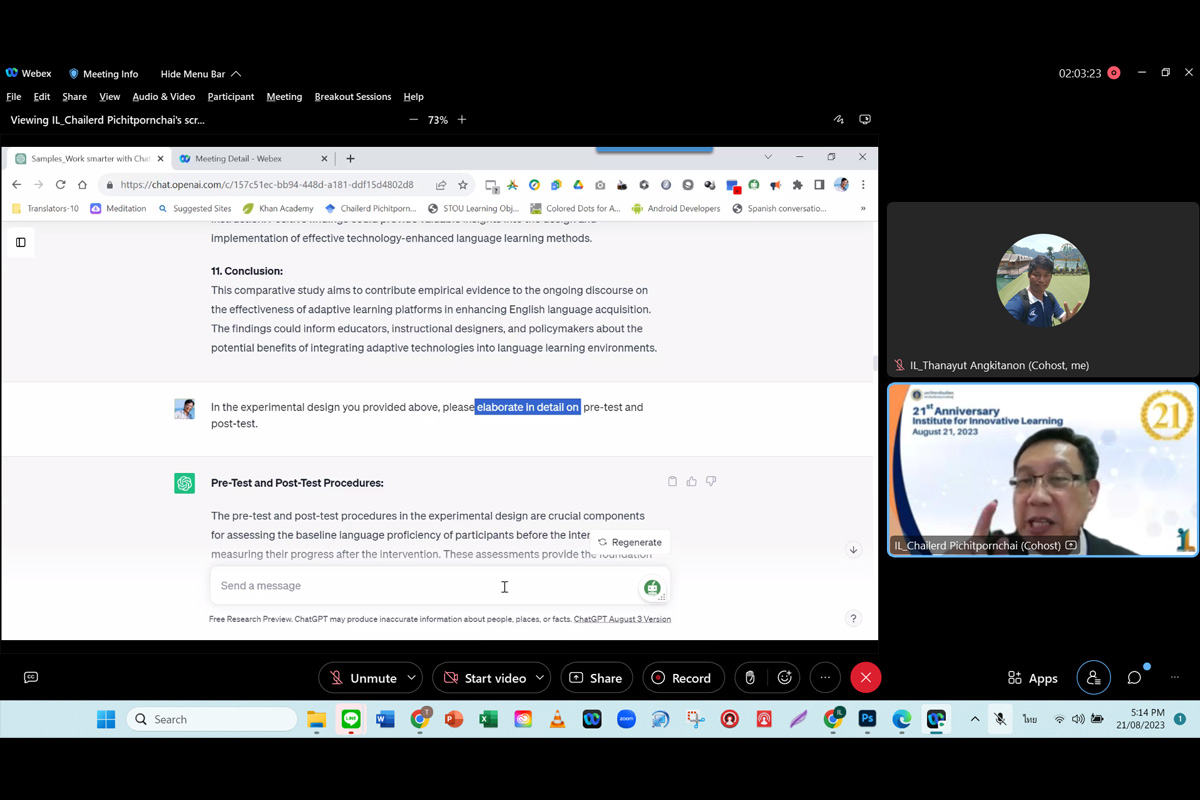
Task: Click the Record button
Action: [x=681, y=678]
